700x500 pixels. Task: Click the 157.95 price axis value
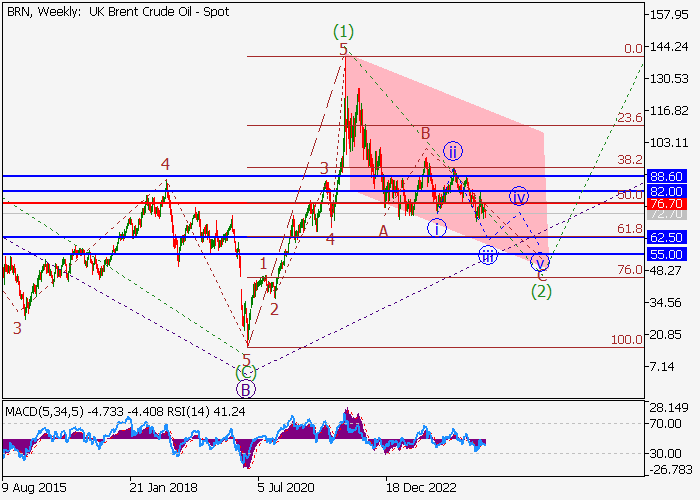pos(669,15)
